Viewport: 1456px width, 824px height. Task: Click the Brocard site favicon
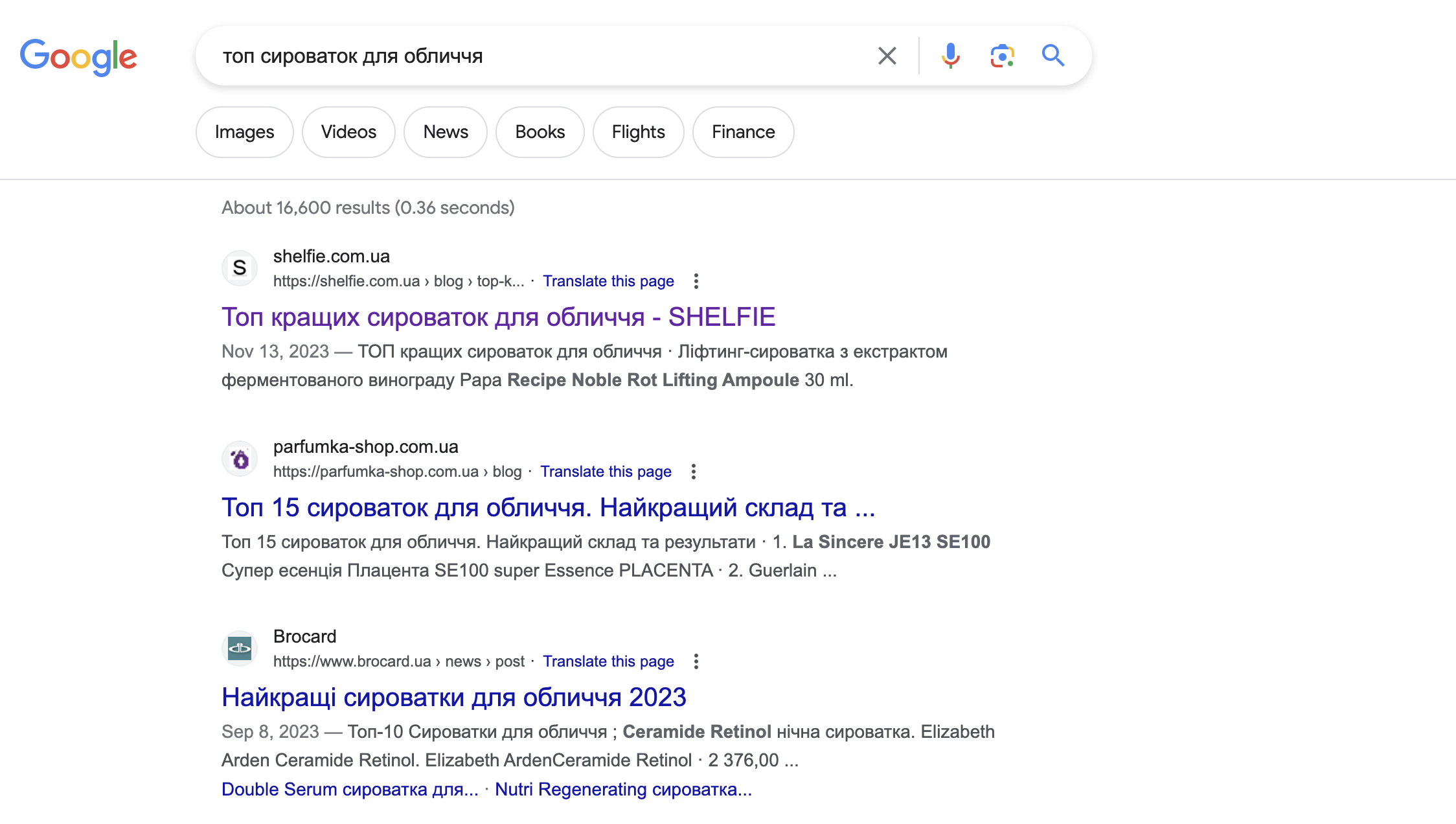pos(239,648)
